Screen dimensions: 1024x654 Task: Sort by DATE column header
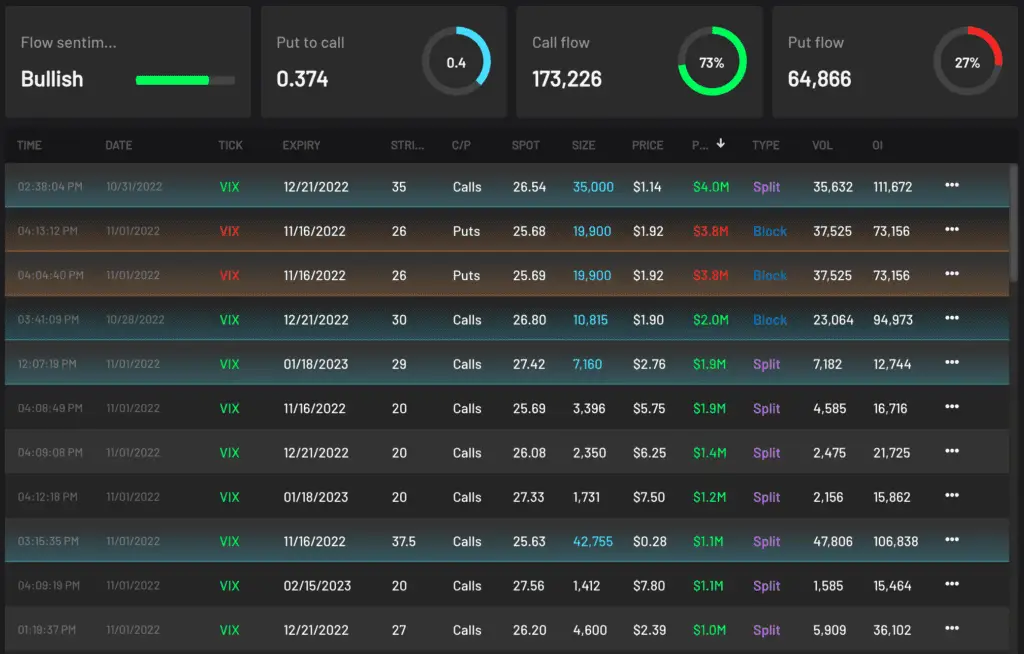[x=118, y=145]
